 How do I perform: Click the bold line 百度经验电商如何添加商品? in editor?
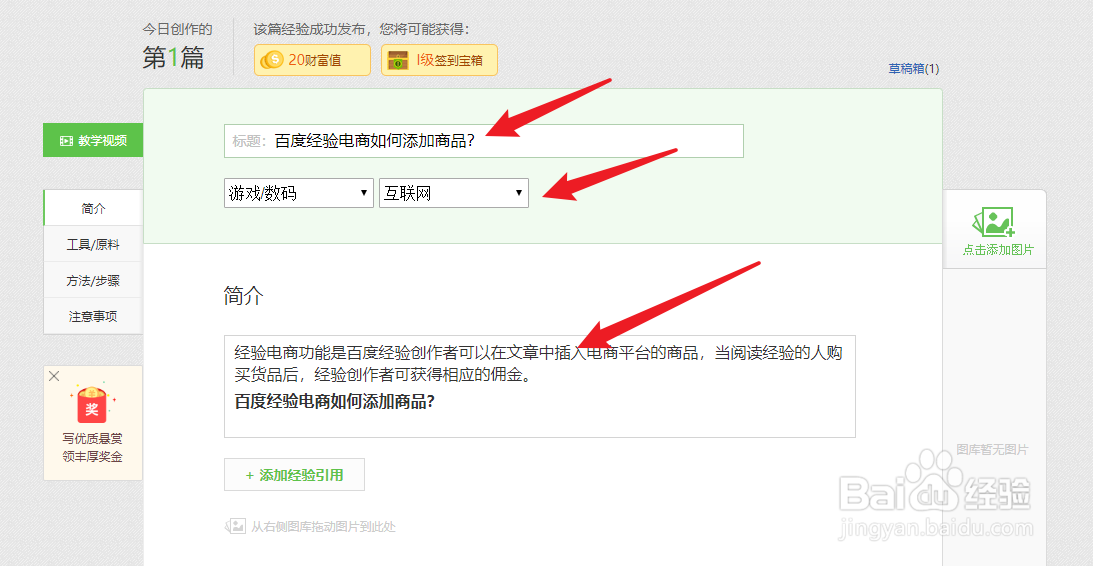335,402
